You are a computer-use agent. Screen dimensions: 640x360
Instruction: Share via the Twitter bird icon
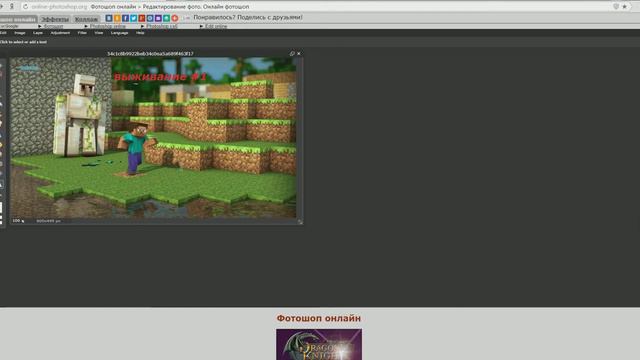[133, 18]
